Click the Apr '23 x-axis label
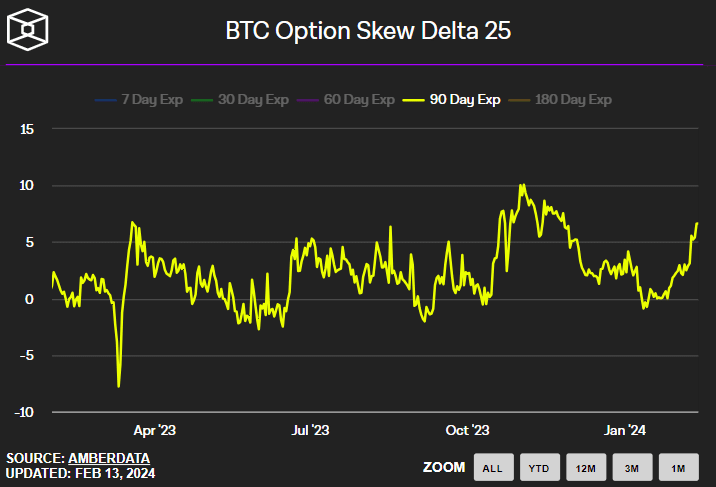 (154, 430)
